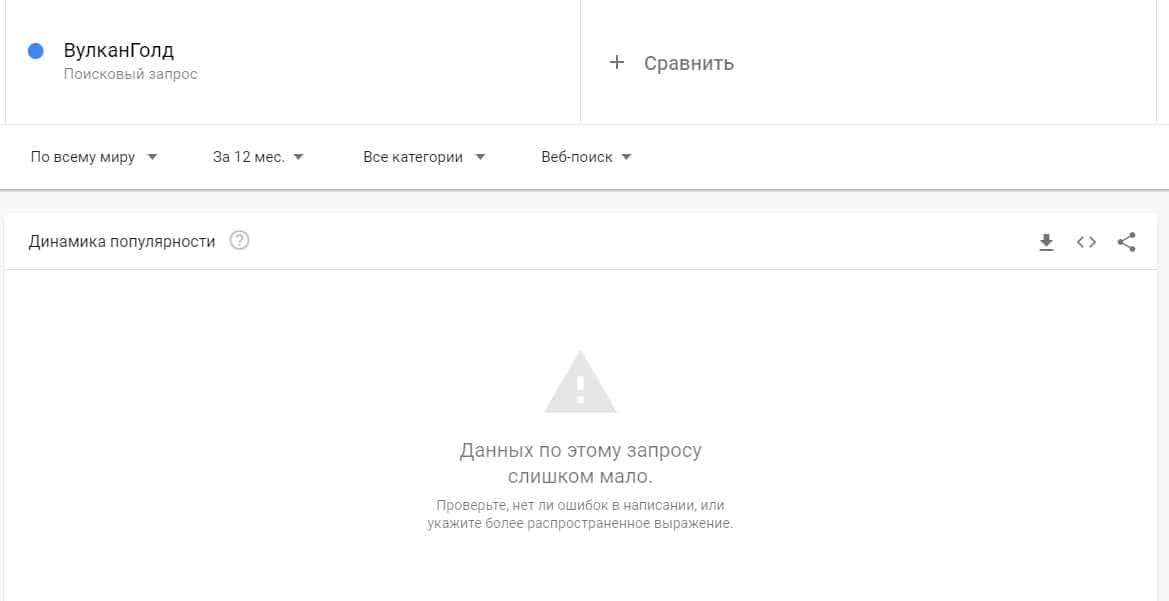Click the blue dot next to ВулканГолд
The image size is (1169, 601).
click(36, 51)
